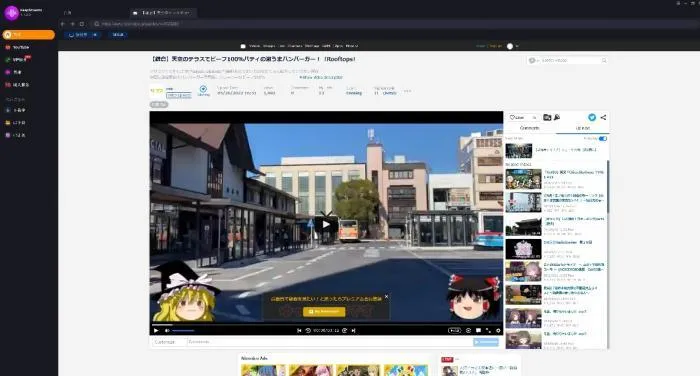
Task: Share video on Twitter
Action: pyautogui.click(x=592, y=117)
